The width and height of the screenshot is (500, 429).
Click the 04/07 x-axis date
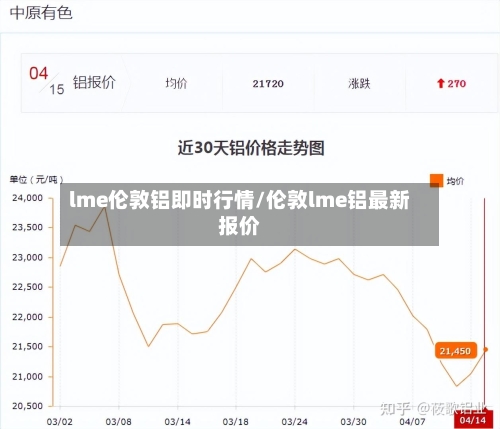[x=412, y=422]
